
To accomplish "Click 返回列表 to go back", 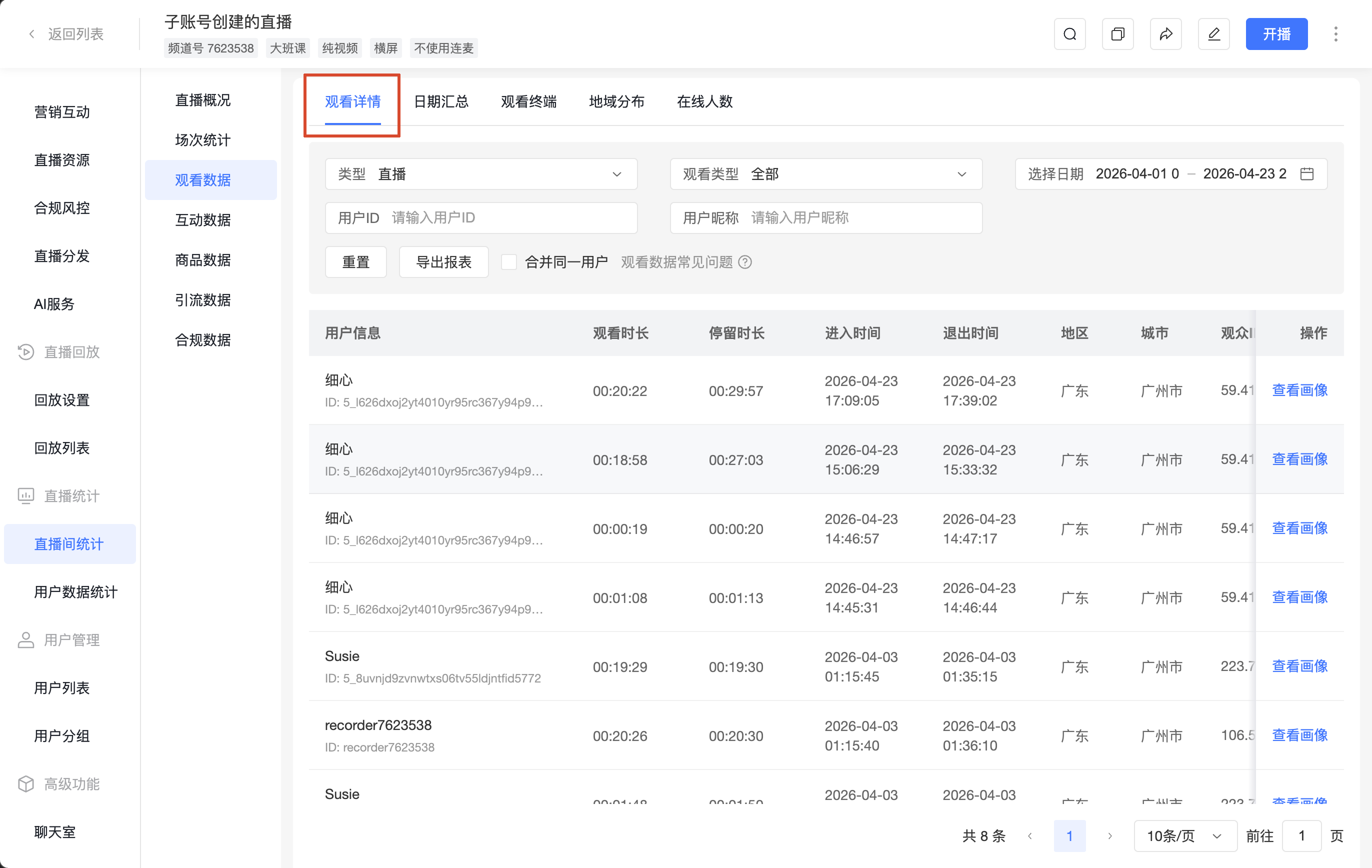I will 76,34.
